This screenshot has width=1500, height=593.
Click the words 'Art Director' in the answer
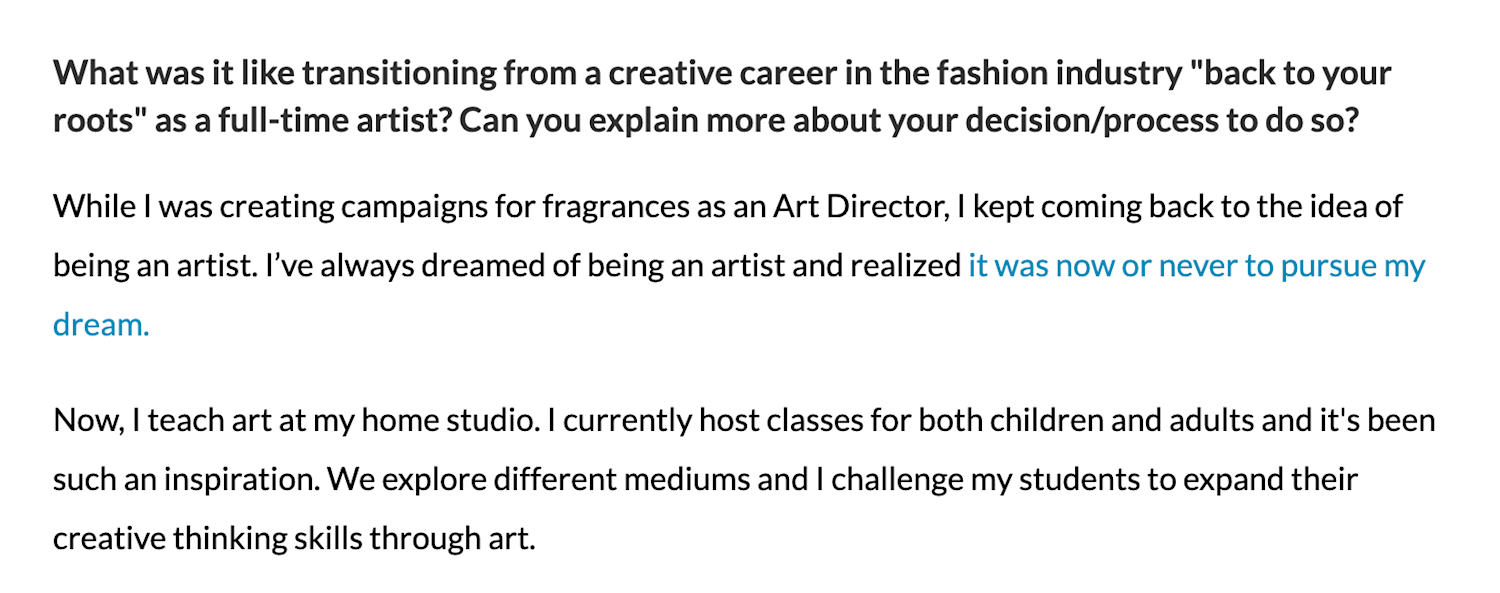pyautogui.click(x=858, y=208)
